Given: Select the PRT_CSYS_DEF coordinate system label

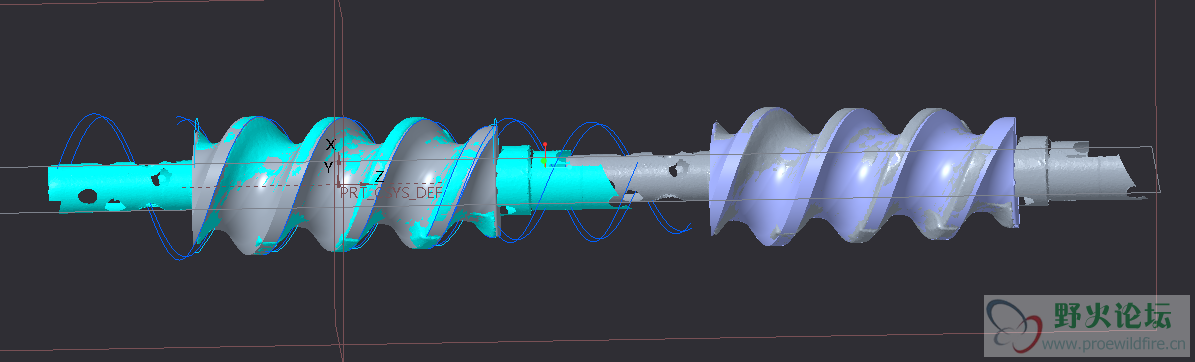Looking at the screenshot, I should (x=390, y=193).
